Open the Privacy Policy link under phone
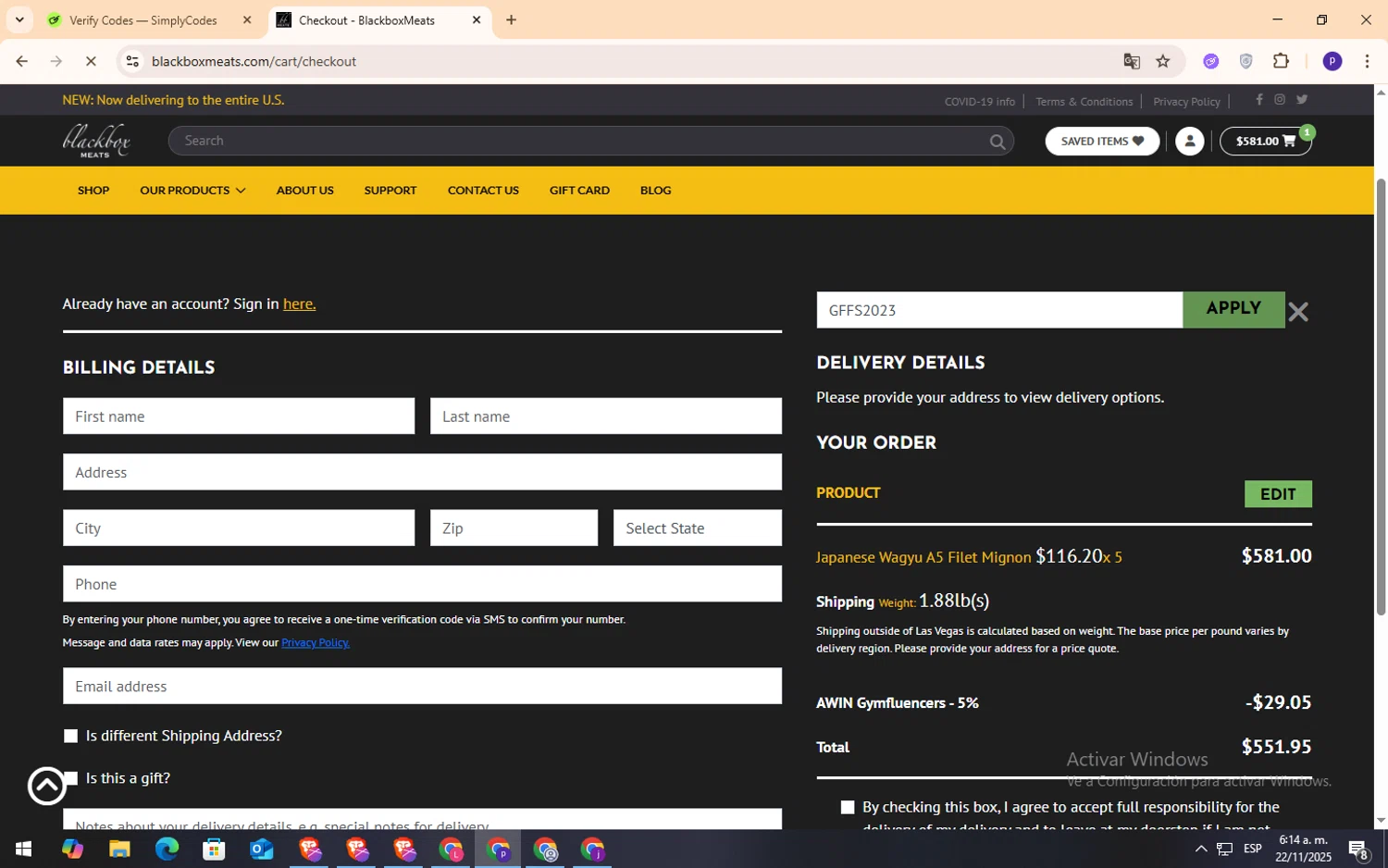 [x=316, y=642]
